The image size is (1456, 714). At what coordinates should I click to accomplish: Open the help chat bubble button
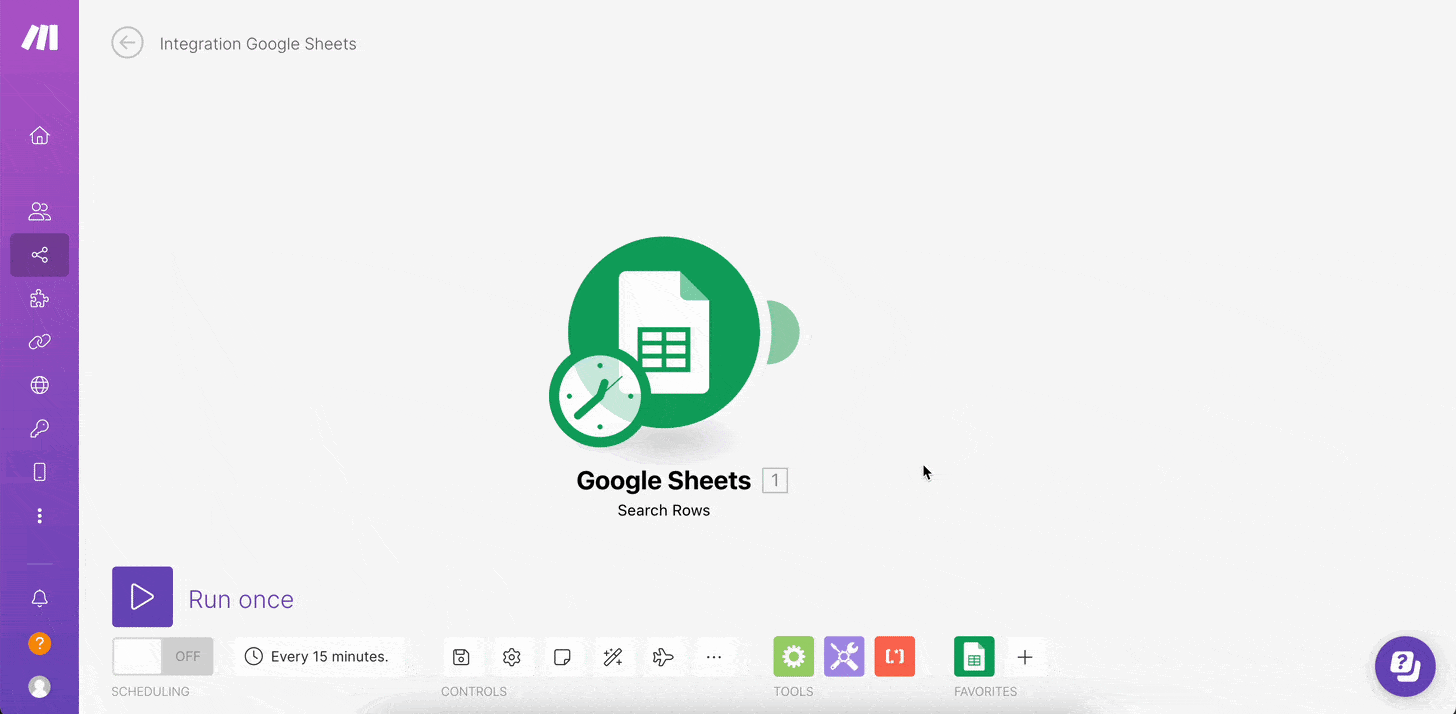point(1405,666)
